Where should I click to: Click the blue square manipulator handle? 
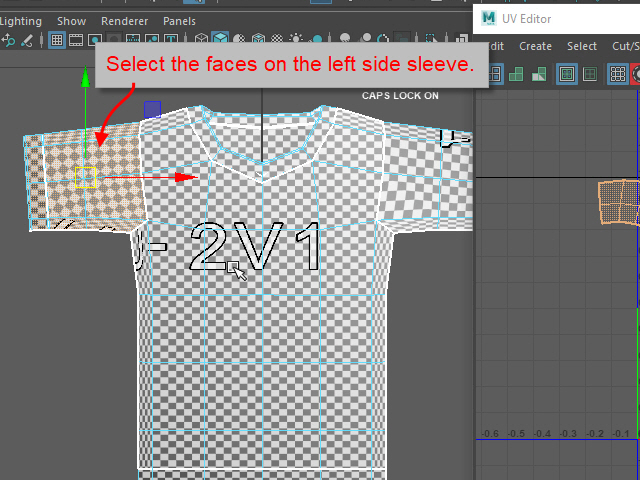pos(152,108)
